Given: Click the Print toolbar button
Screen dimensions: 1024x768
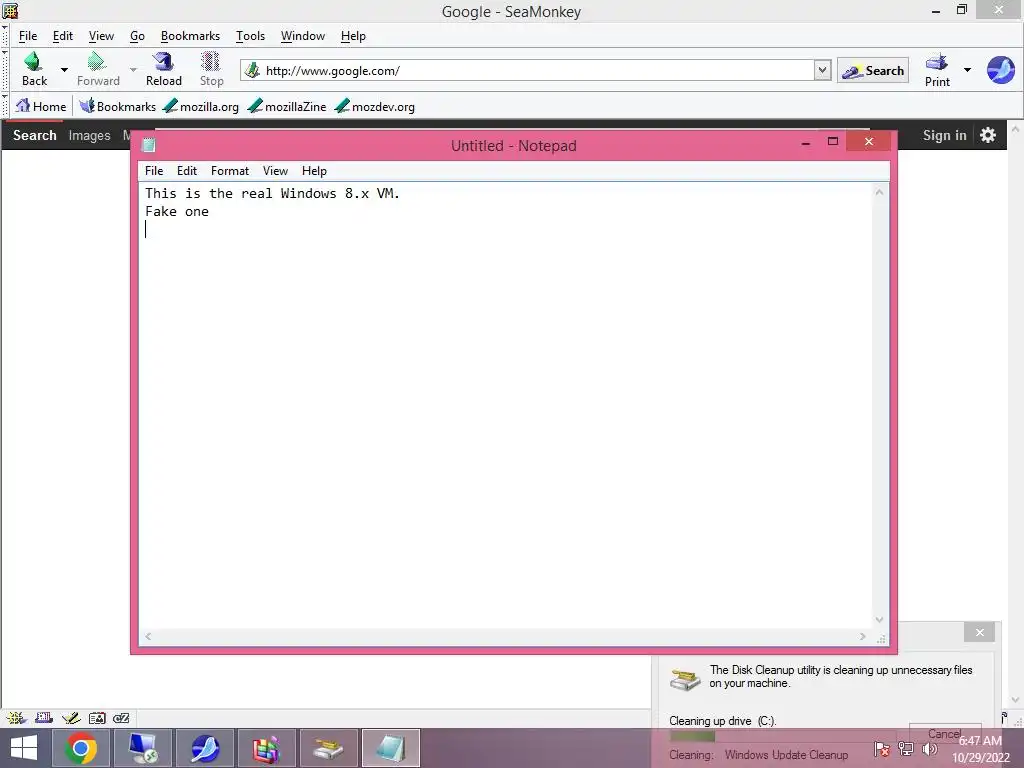Looking at the screenshot, I should click(x=937, y=70).
